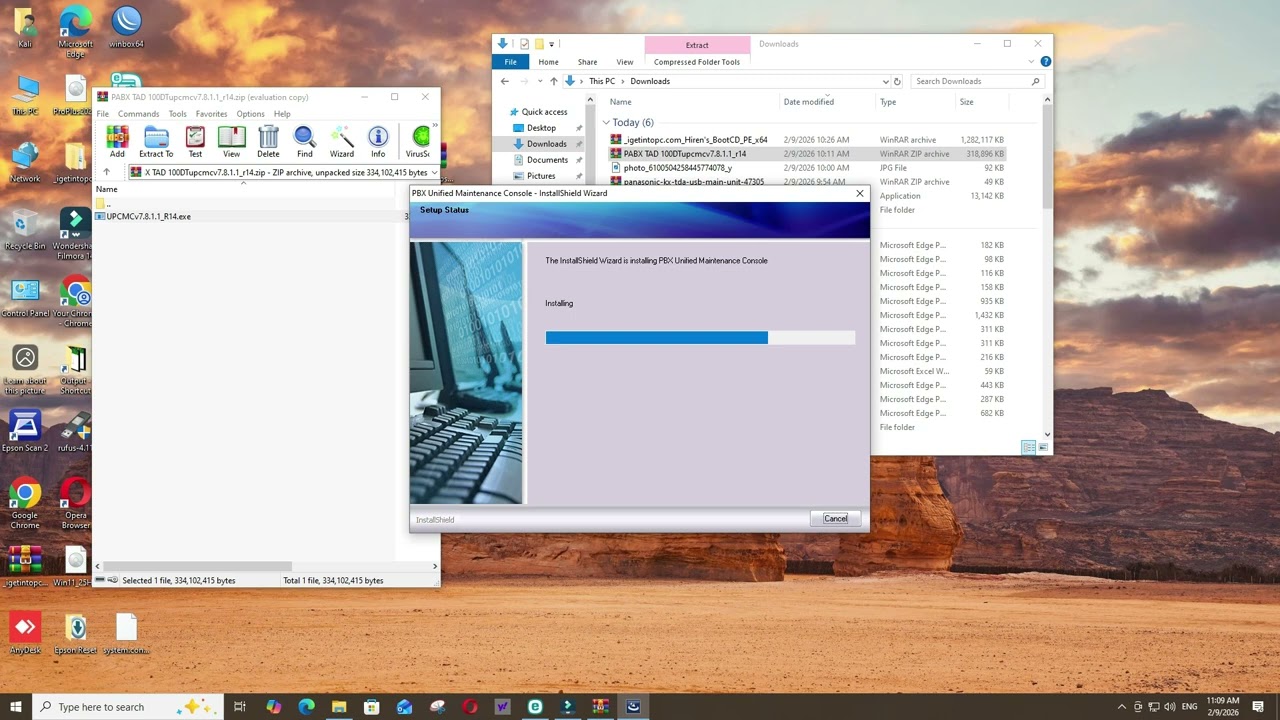Open the File menu in WinRAR
The height and width of the screenshot is (720, 1280).
coord(102,114)
